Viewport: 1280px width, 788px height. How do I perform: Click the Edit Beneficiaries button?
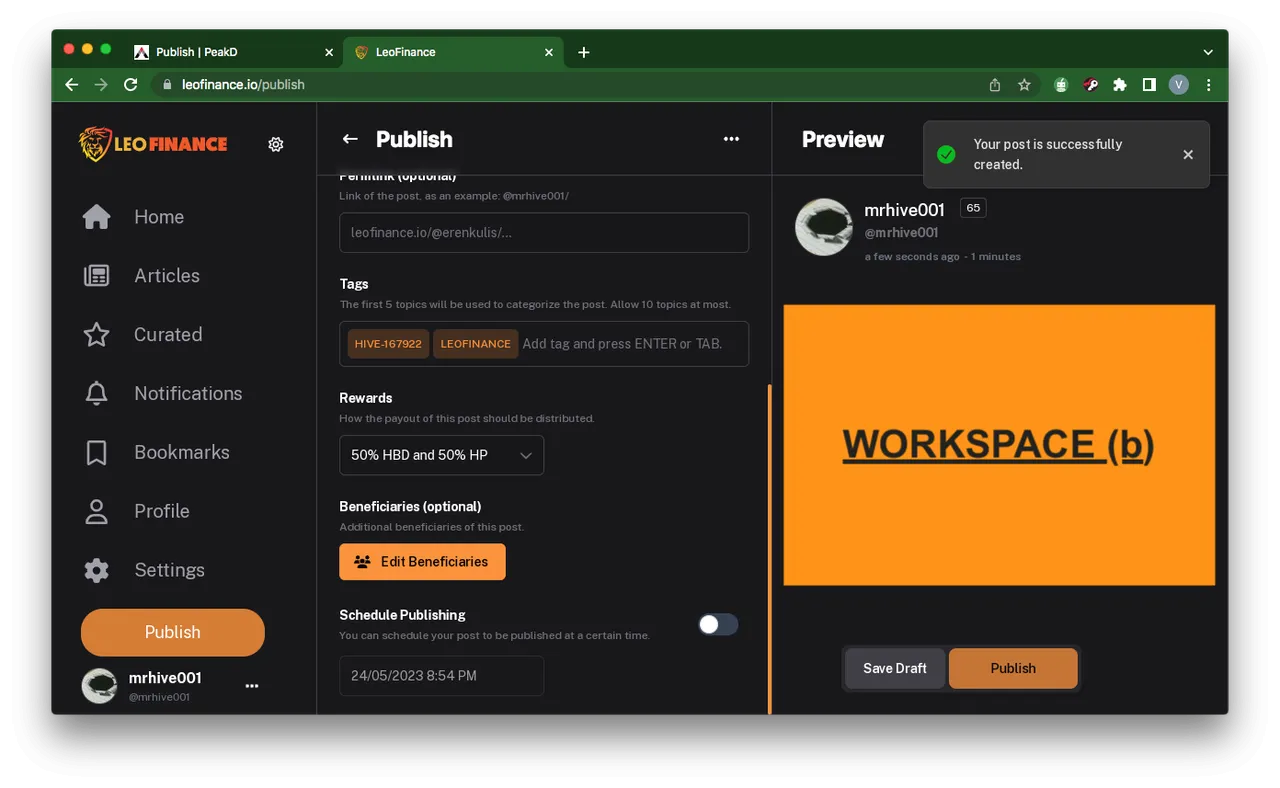[x=422, y=562]
